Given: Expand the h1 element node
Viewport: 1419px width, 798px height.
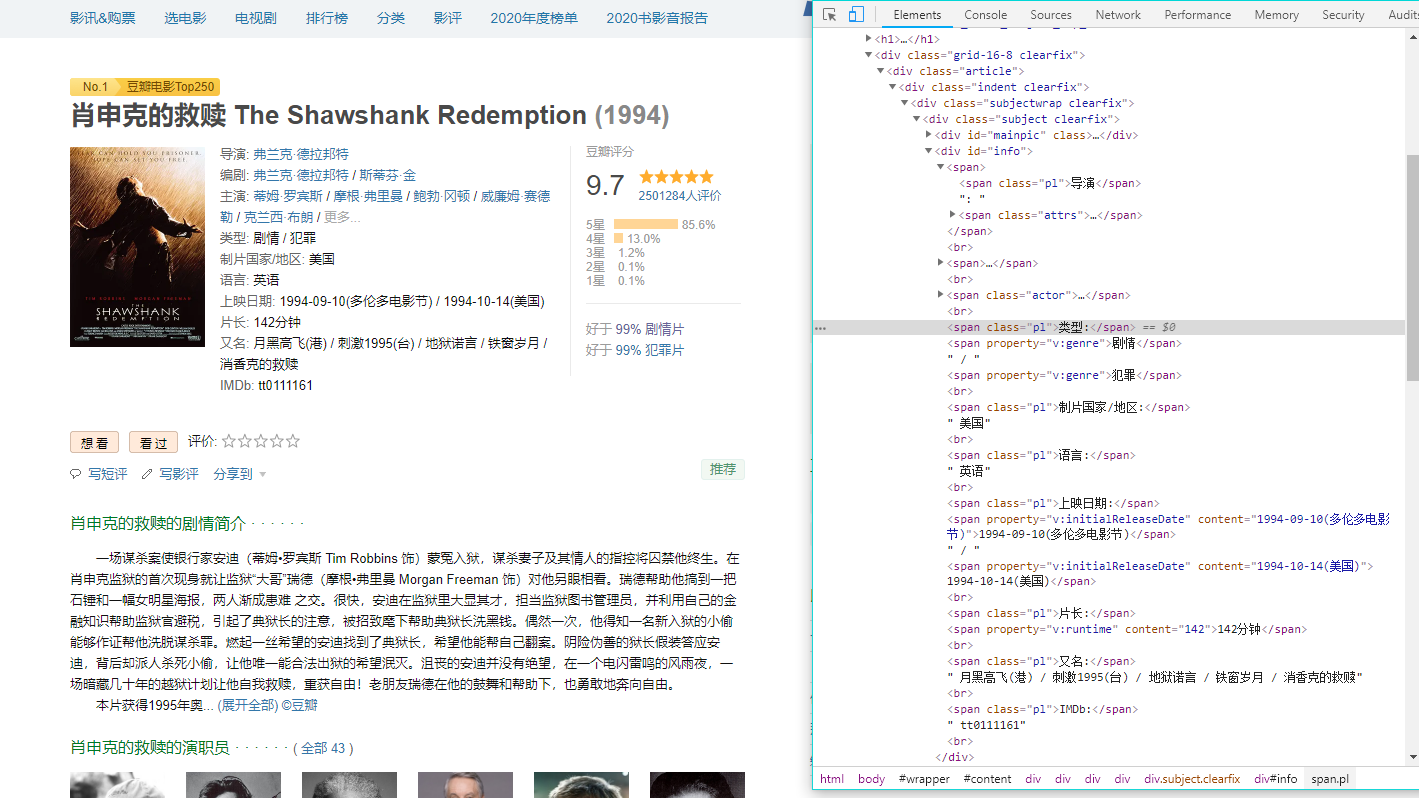Looking at the screenshot, I should (869, 39).
